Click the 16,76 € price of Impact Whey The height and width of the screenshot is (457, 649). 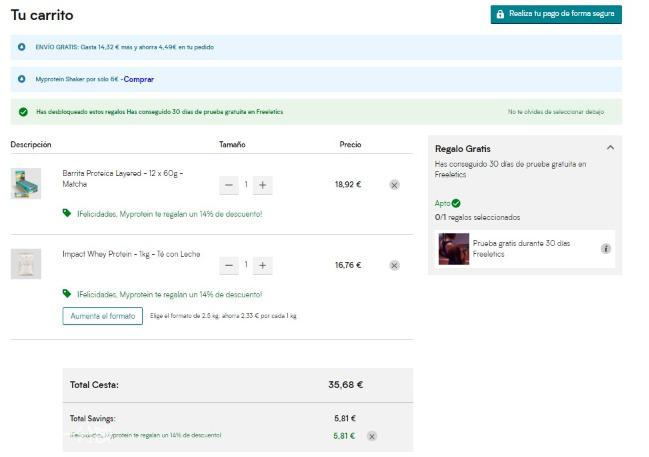[348, 265]
